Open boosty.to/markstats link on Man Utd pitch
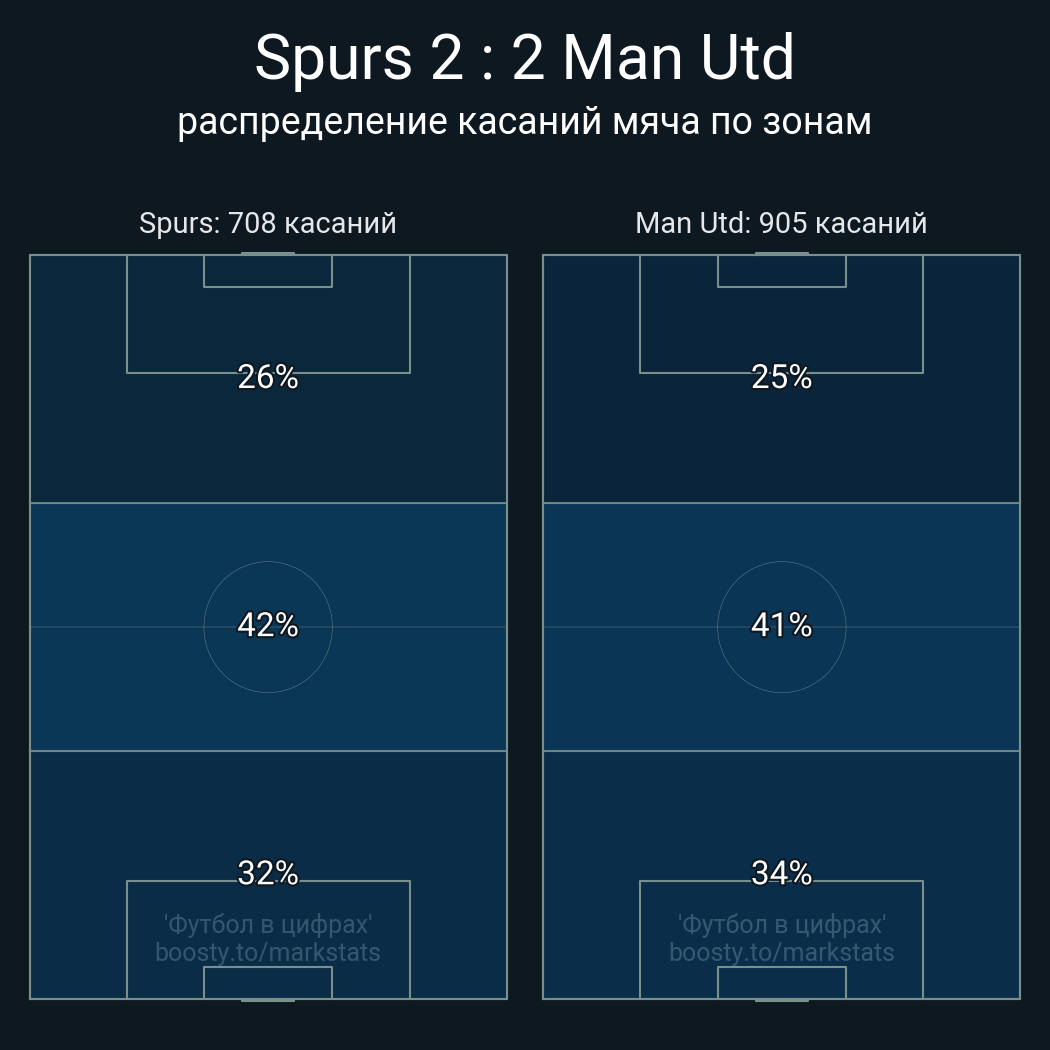The height and width of the screenshot is (1050, 1050). tap(781, 953)
